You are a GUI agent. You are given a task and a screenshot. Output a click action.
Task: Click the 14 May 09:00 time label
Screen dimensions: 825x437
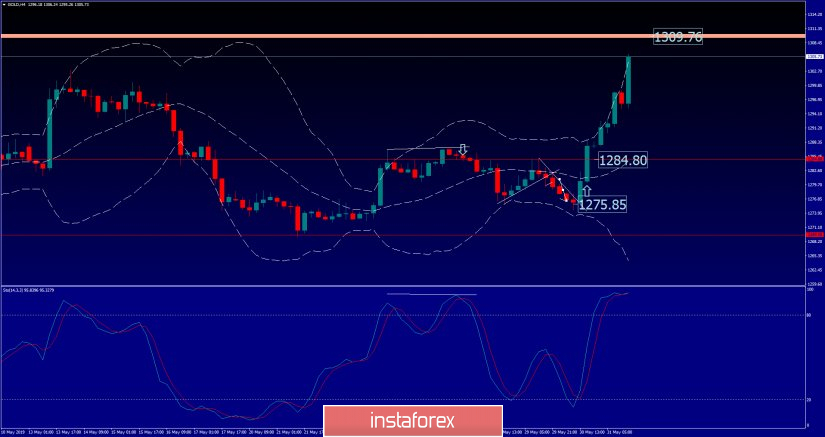pos(96,432)
